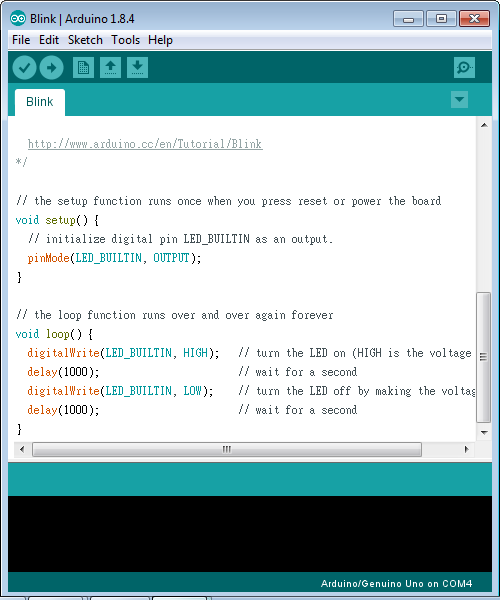The width and height of the screenshot is (500, 600).
Task: Click the horizontal scrollbar right arrow
Action: click(x=466, y=449)
